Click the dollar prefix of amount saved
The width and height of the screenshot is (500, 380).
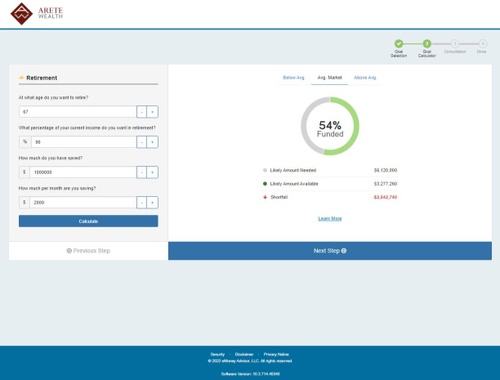(24, 172)
